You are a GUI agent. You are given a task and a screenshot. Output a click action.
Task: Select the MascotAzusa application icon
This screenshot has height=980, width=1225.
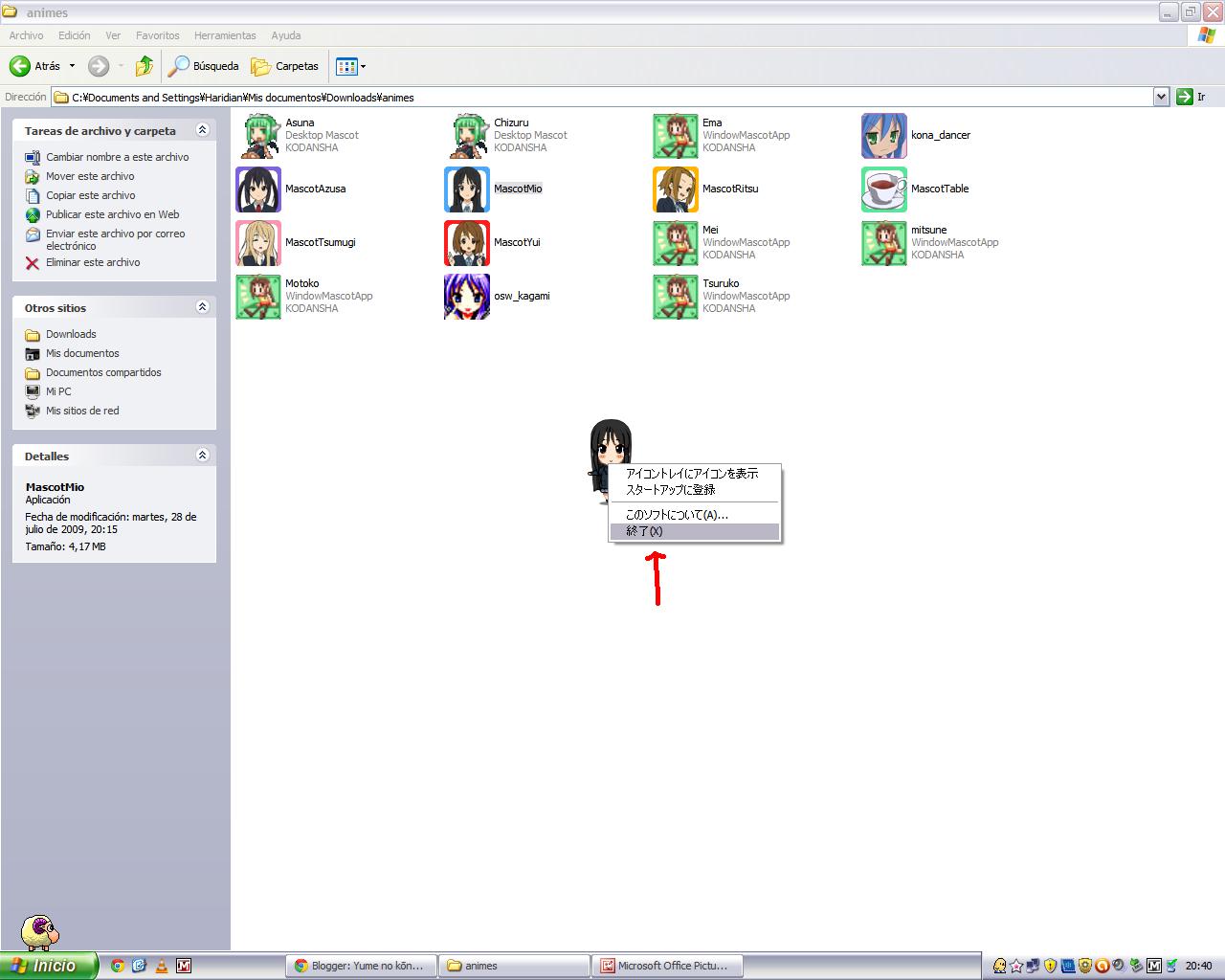(x=258, y=189)
